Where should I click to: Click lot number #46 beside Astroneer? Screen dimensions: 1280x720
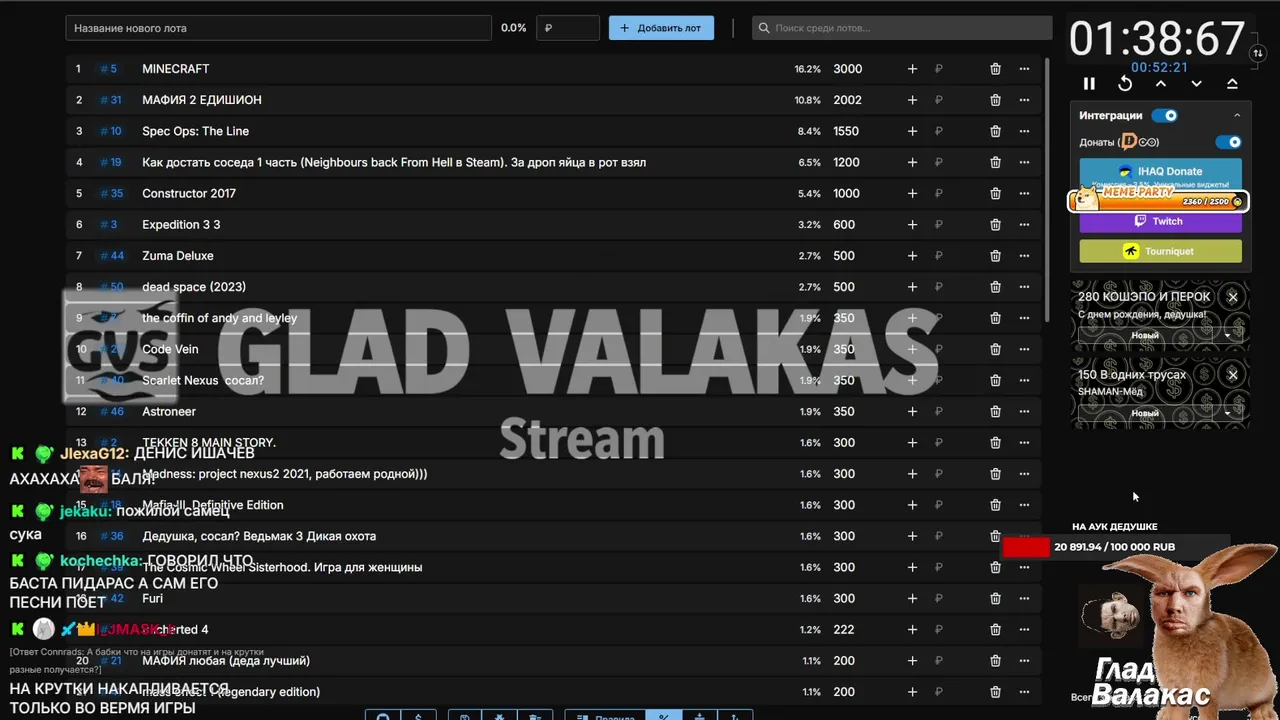click(x=112, y=412)
